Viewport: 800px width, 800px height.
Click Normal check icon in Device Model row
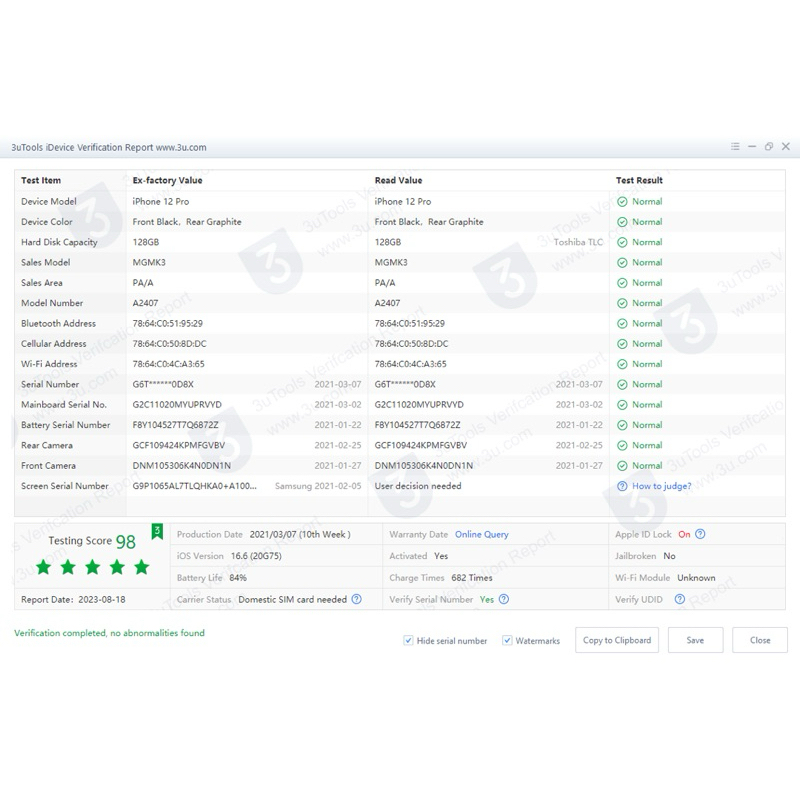coord(622,202)
